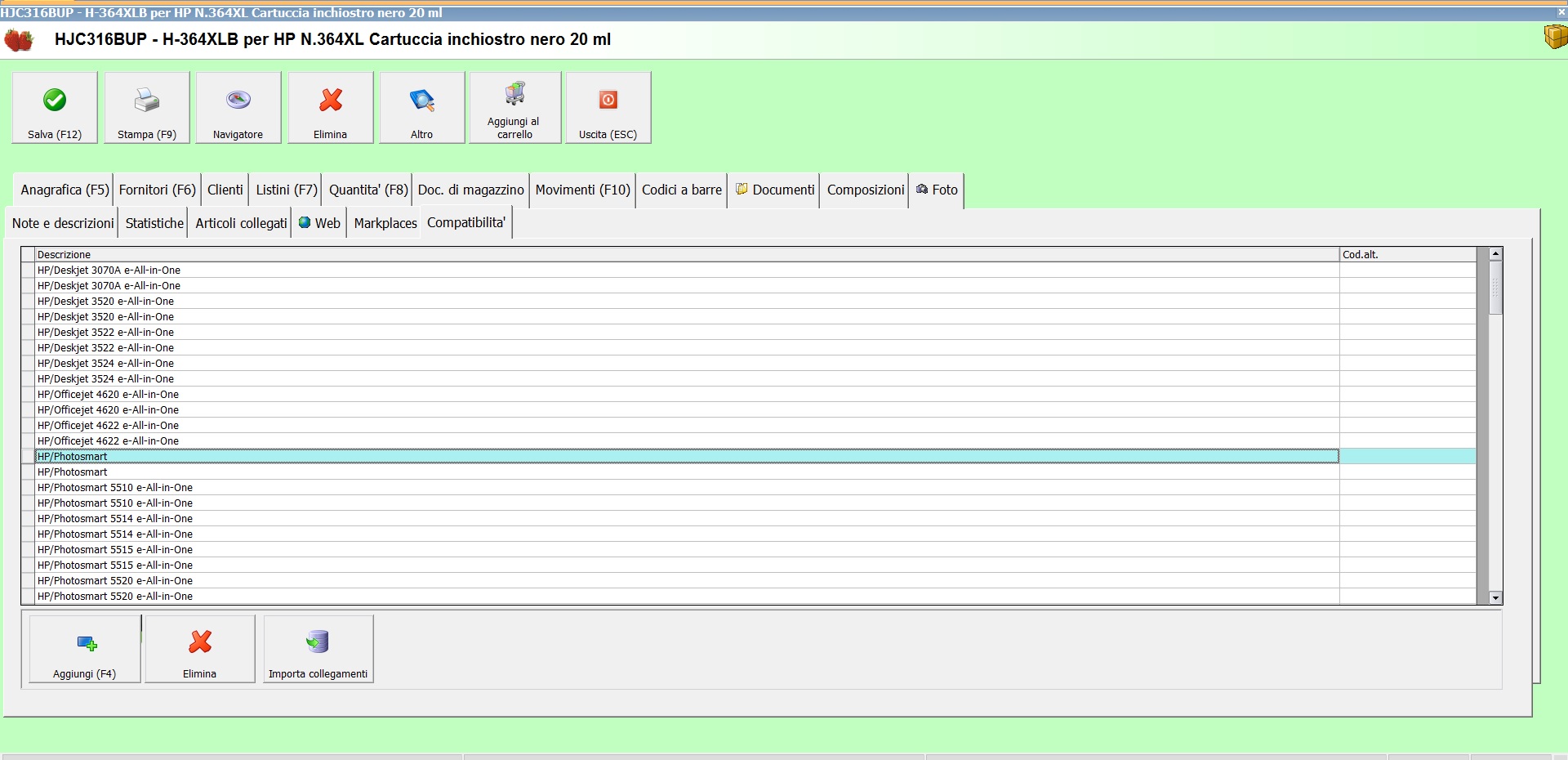Open the Navigatore compass icon
This screenshot has height=760, width=1568.
click(238, 100)
